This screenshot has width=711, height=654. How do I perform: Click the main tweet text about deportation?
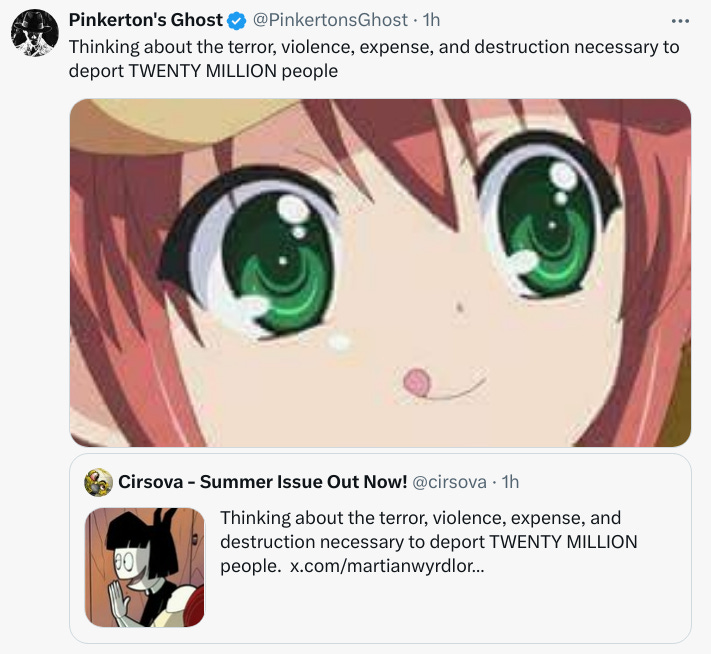click(374, 59)
